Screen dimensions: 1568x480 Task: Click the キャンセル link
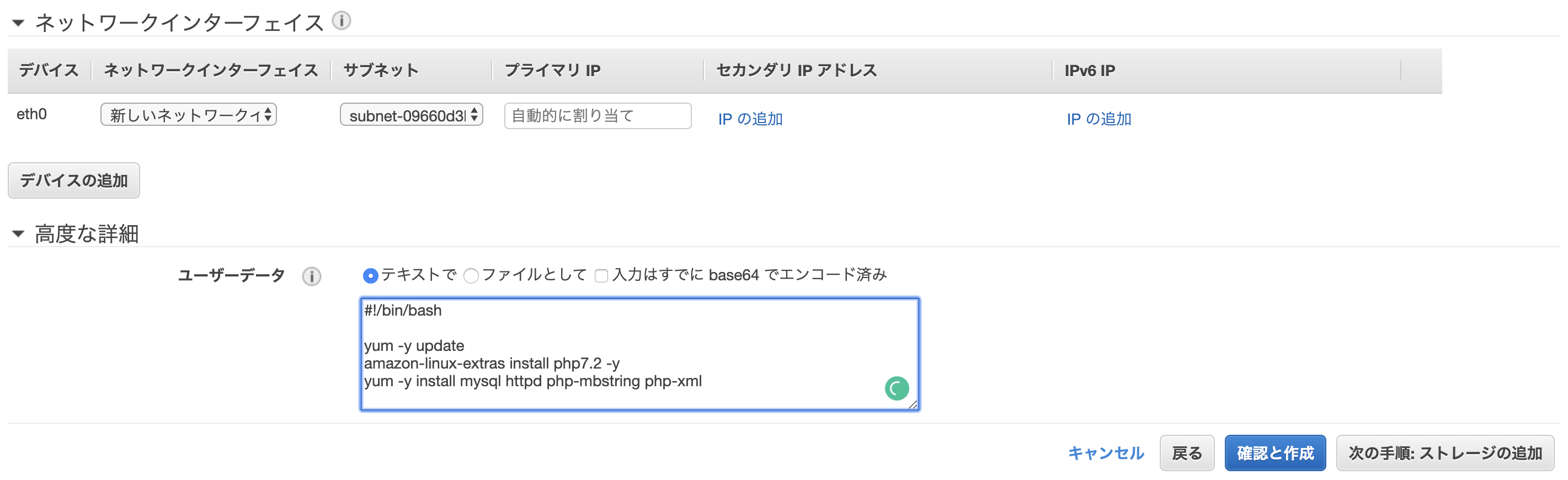(x=1106, y=453)
